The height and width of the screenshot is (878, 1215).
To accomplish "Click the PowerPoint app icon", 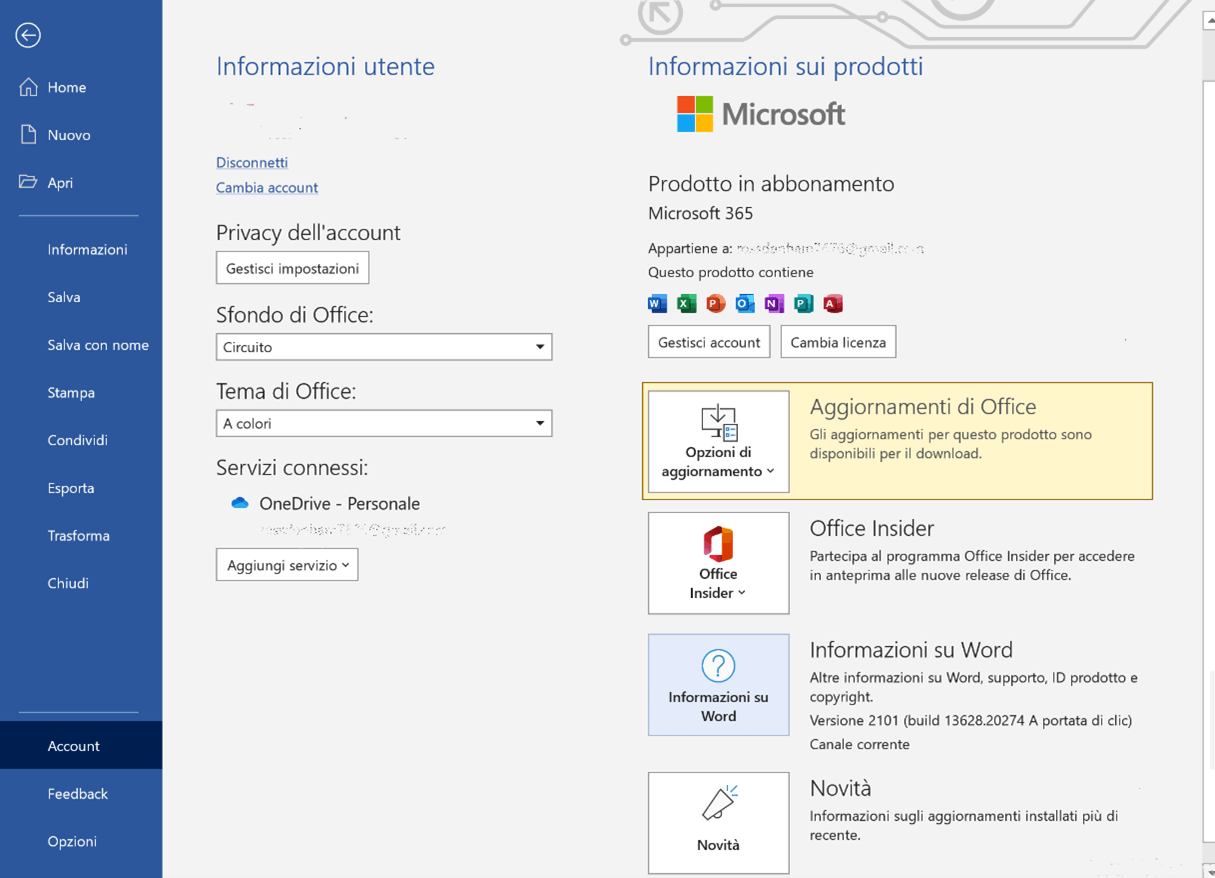I will pos(715,303).
